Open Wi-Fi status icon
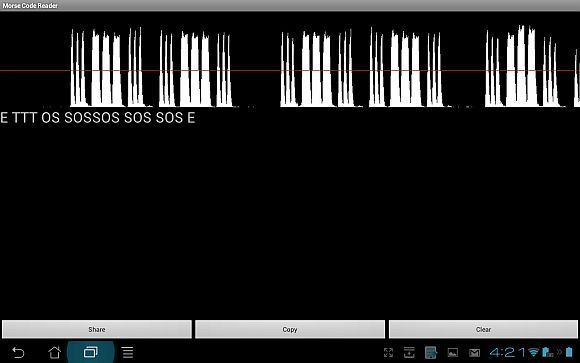Viewport: 580px width, 363px height. [x=533, y=352]
